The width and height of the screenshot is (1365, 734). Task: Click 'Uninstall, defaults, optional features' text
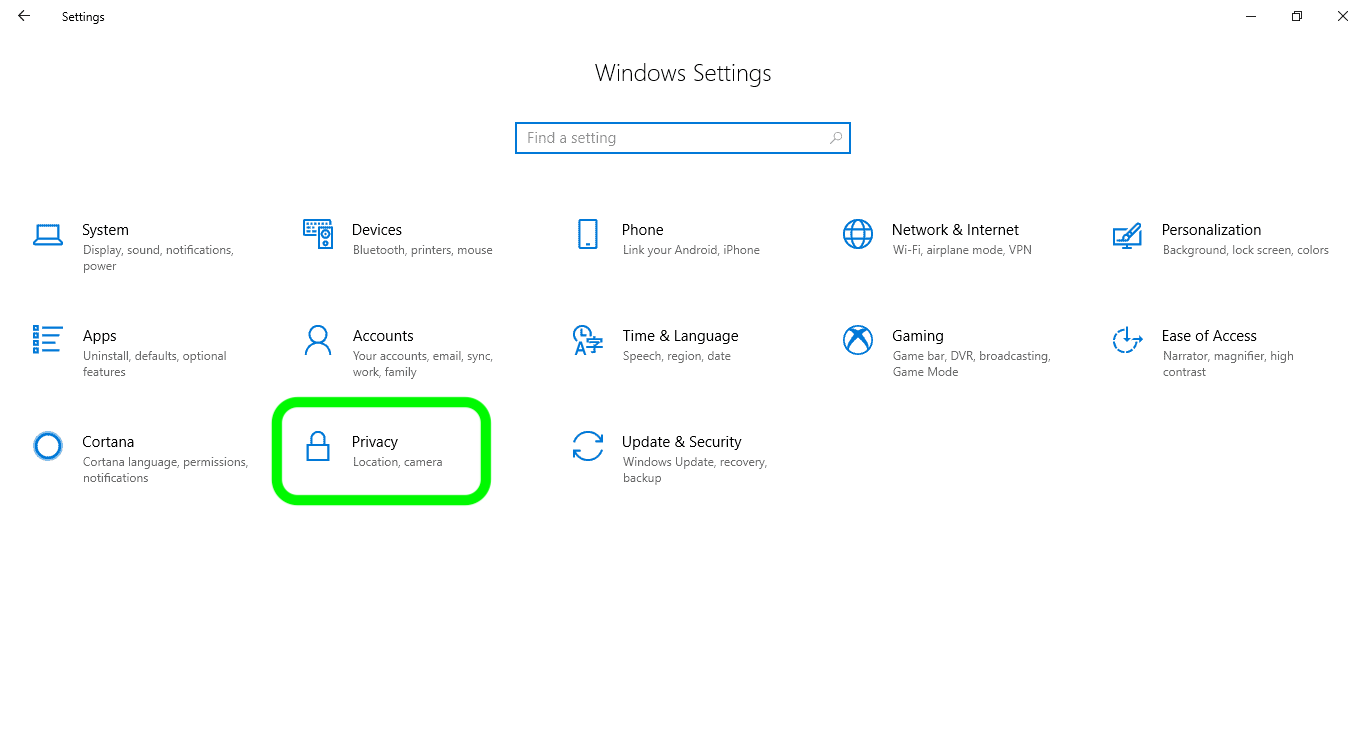click(x=154, y=364)
